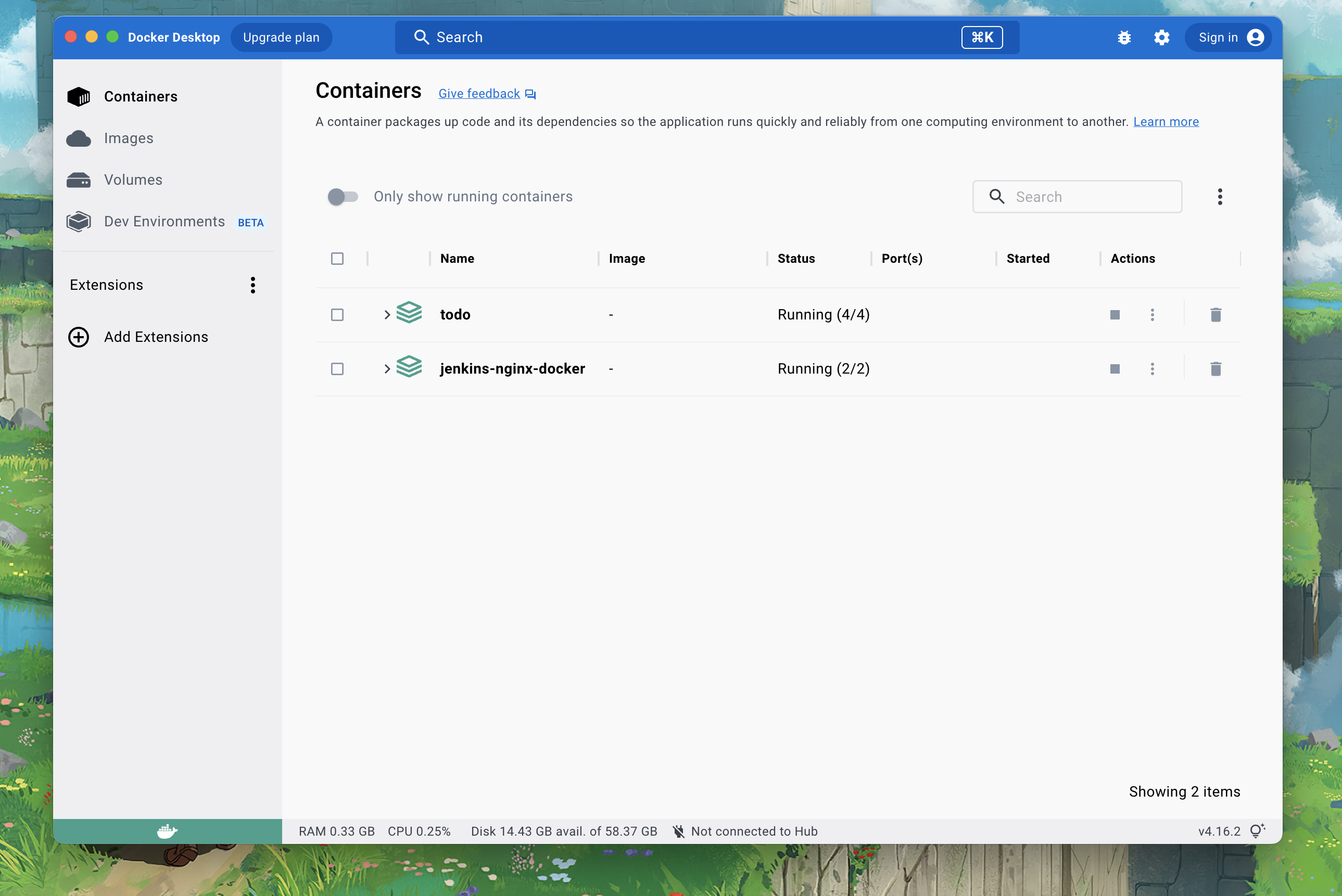Click the Actions column header

(x=1133, y=259)
